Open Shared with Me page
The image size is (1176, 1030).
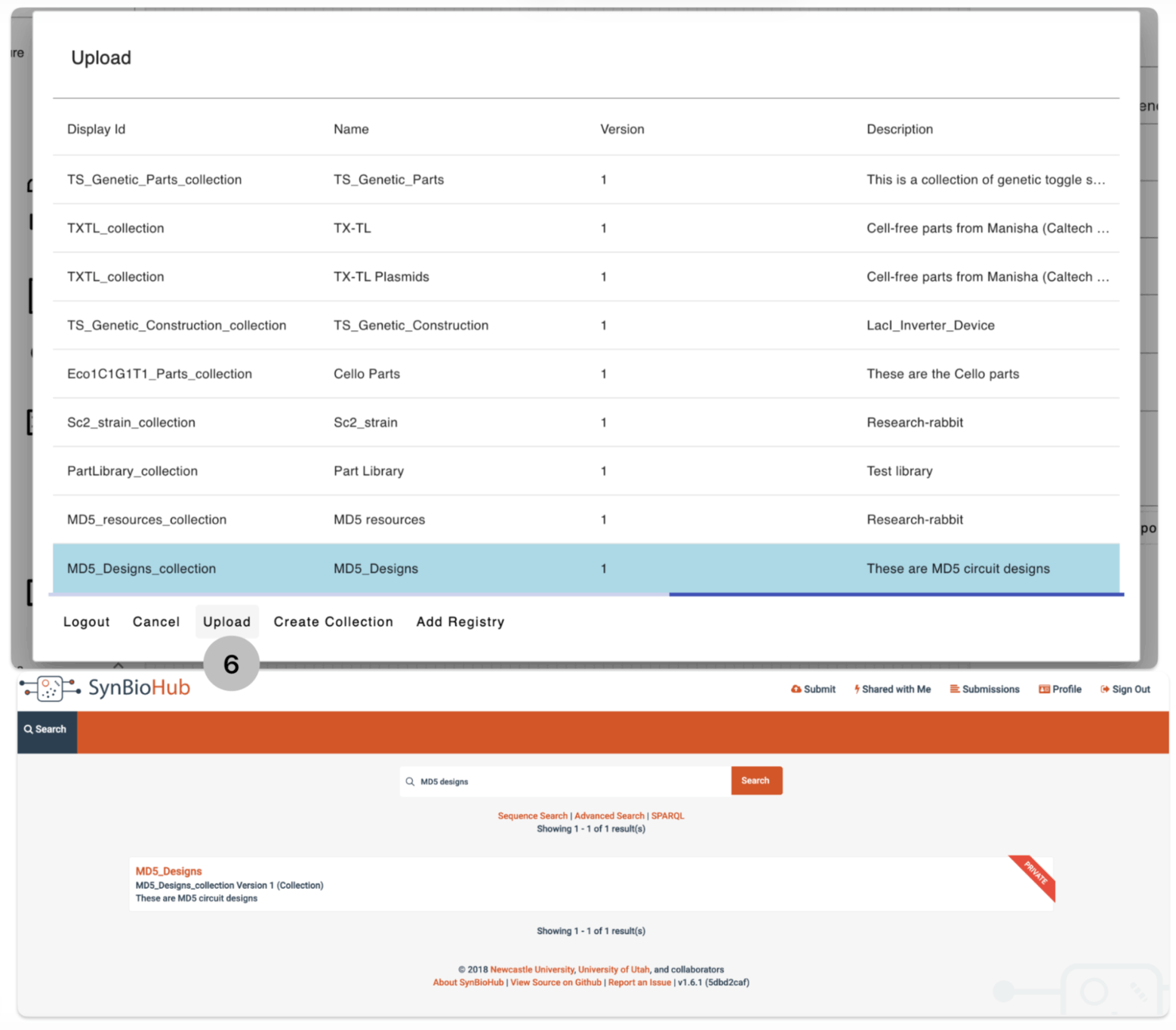[892, 689]
